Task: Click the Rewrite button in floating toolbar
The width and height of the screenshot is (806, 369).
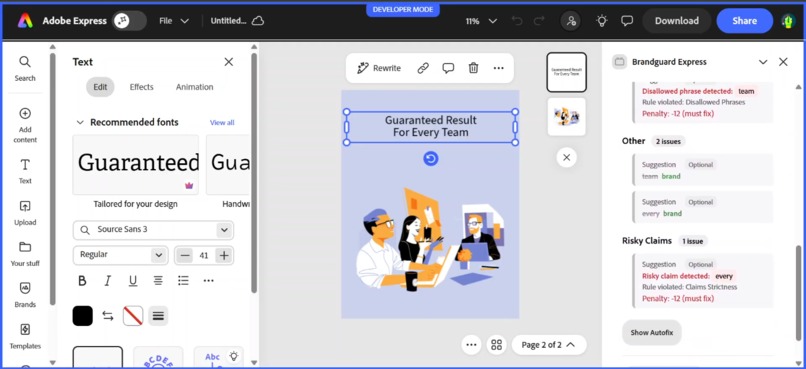Action: pos(379,68)
